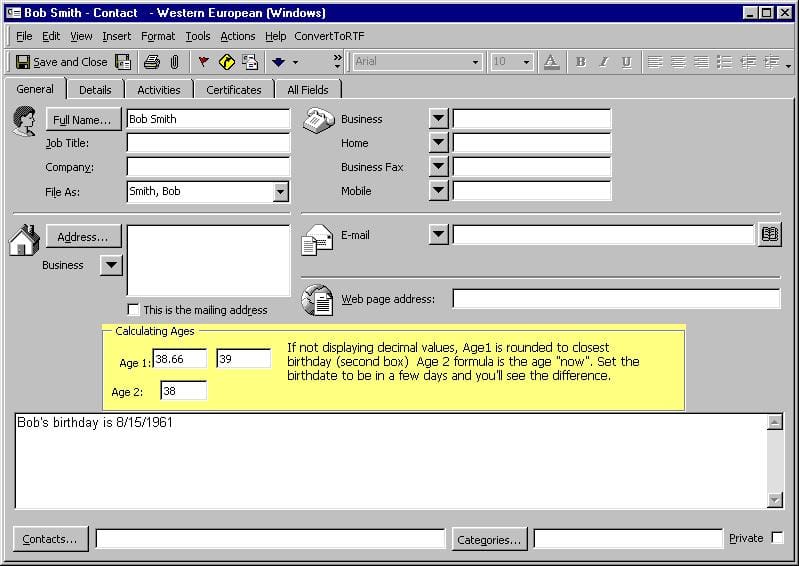Switch to the Details tab

(x=95, y=90)
